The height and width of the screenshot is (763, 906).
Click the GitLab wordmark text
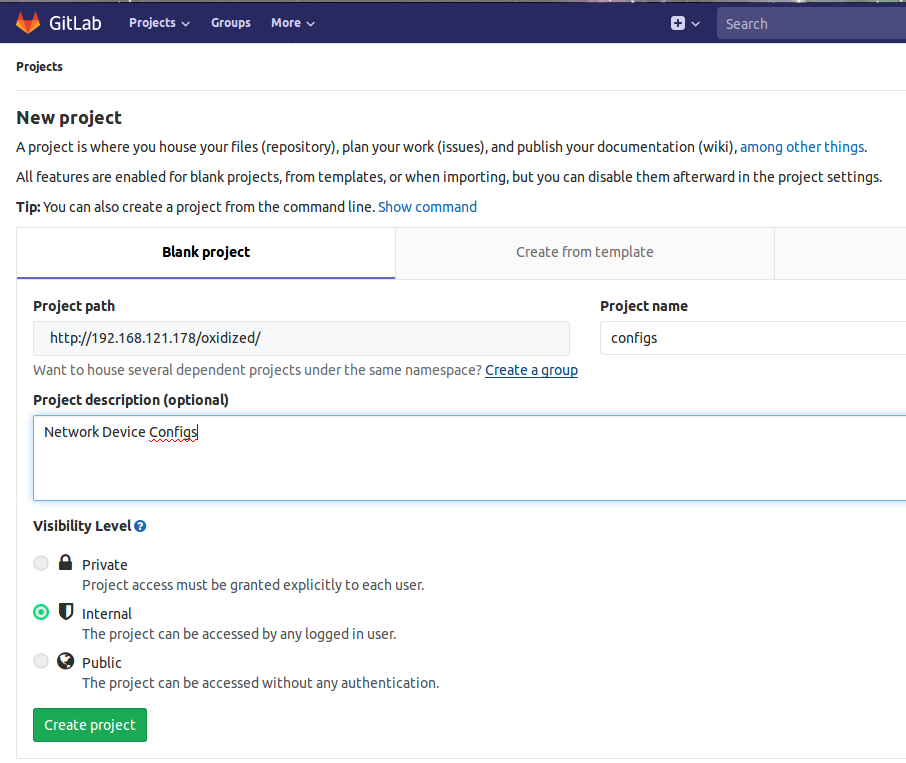click(x=75, y=23)
